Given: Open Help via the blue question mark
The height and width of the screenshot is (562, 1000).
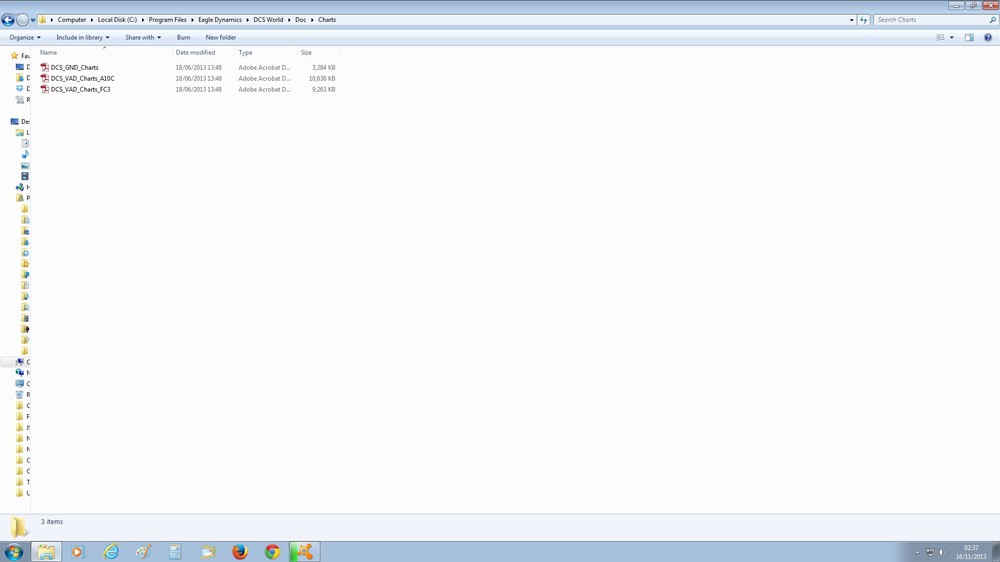Looking at the screenshot, I should click(x=988, y=38).
